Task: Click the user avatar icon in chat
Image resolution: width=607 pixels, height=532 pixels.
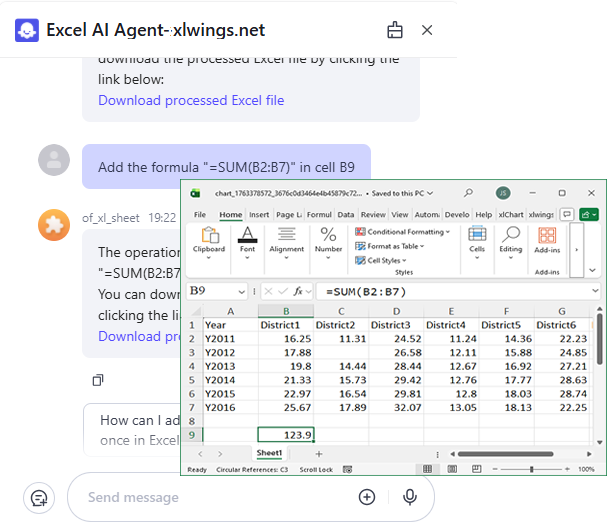Action: (x=54, y=160)
